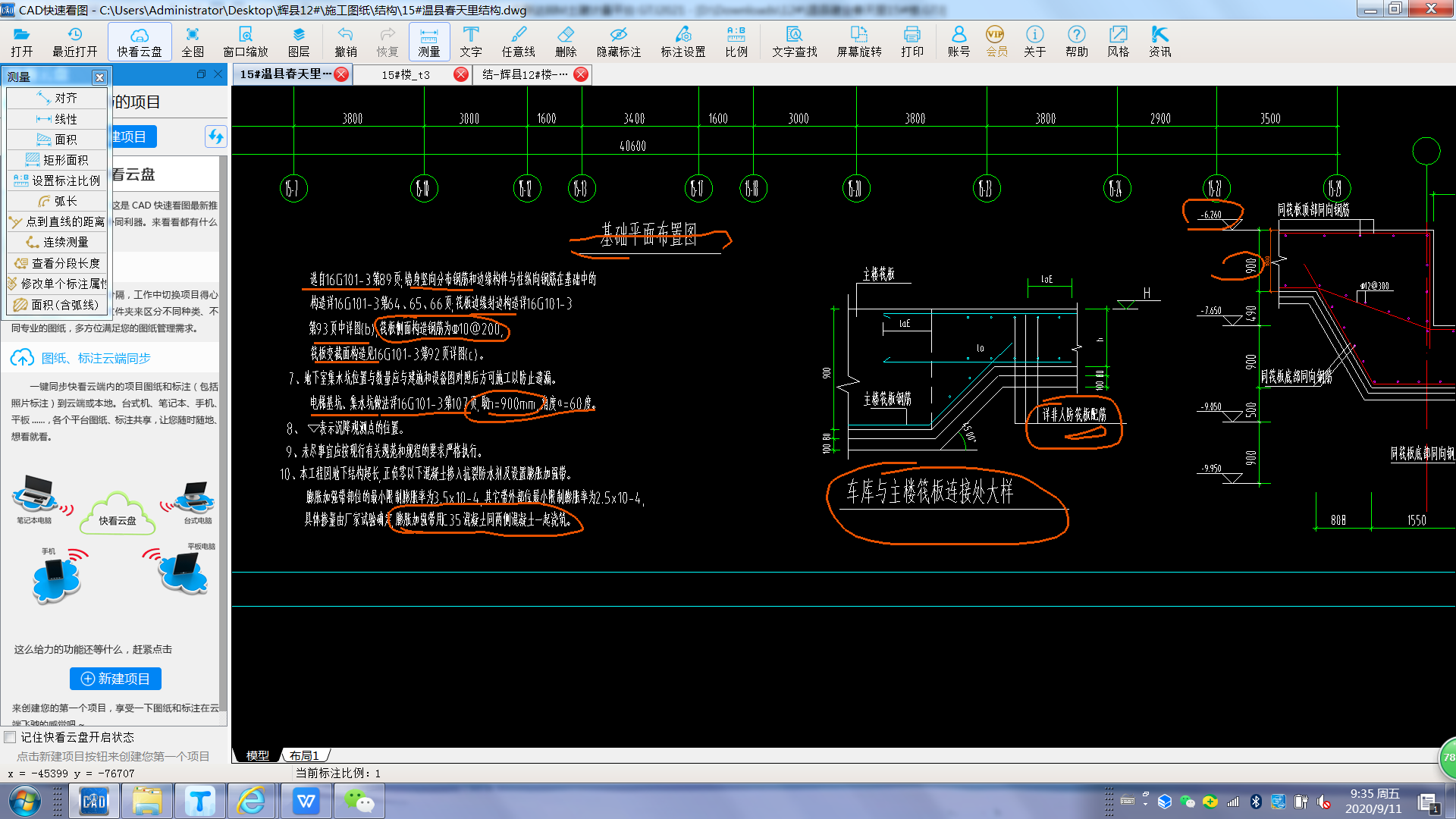Switch to the 布局1 layout tab
Screen dimensions: 1456x819
pos(304,755)
